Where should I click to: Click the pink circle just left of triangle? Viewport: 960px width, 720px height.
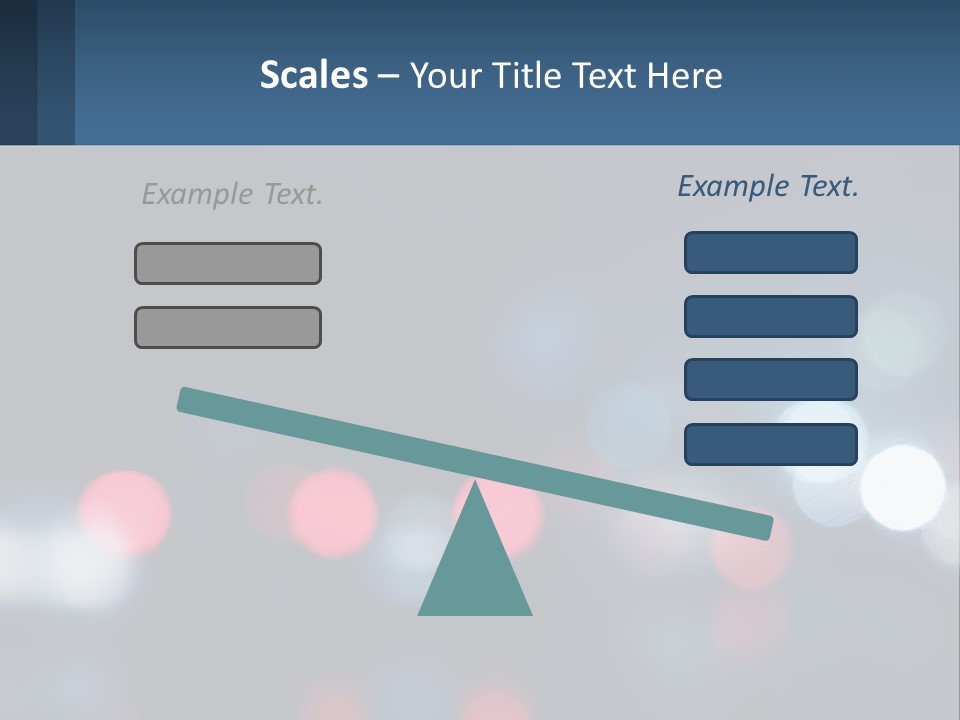332,513
